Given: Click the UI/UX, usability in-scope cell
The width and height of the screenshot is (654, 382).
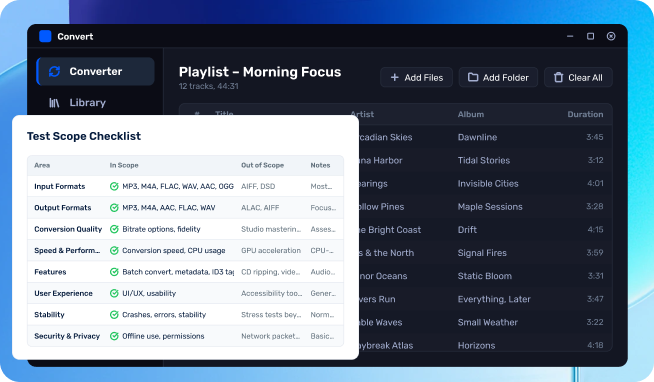Looking at the screenshot, I should (x=149, y=293).
